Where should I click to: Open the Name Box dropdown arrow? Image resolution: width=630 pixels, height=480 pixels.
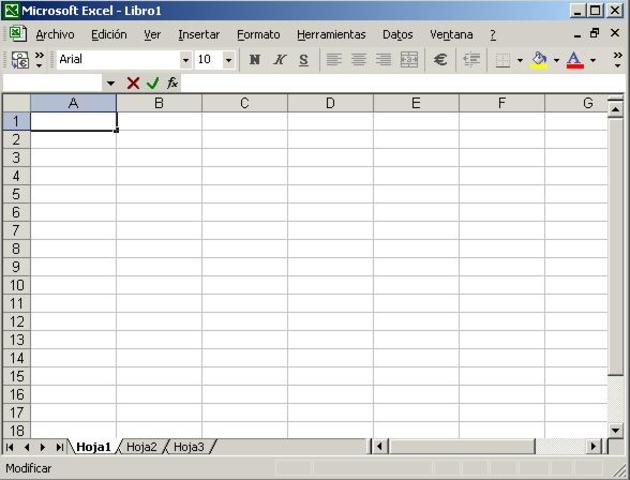[x=110, y=83]
